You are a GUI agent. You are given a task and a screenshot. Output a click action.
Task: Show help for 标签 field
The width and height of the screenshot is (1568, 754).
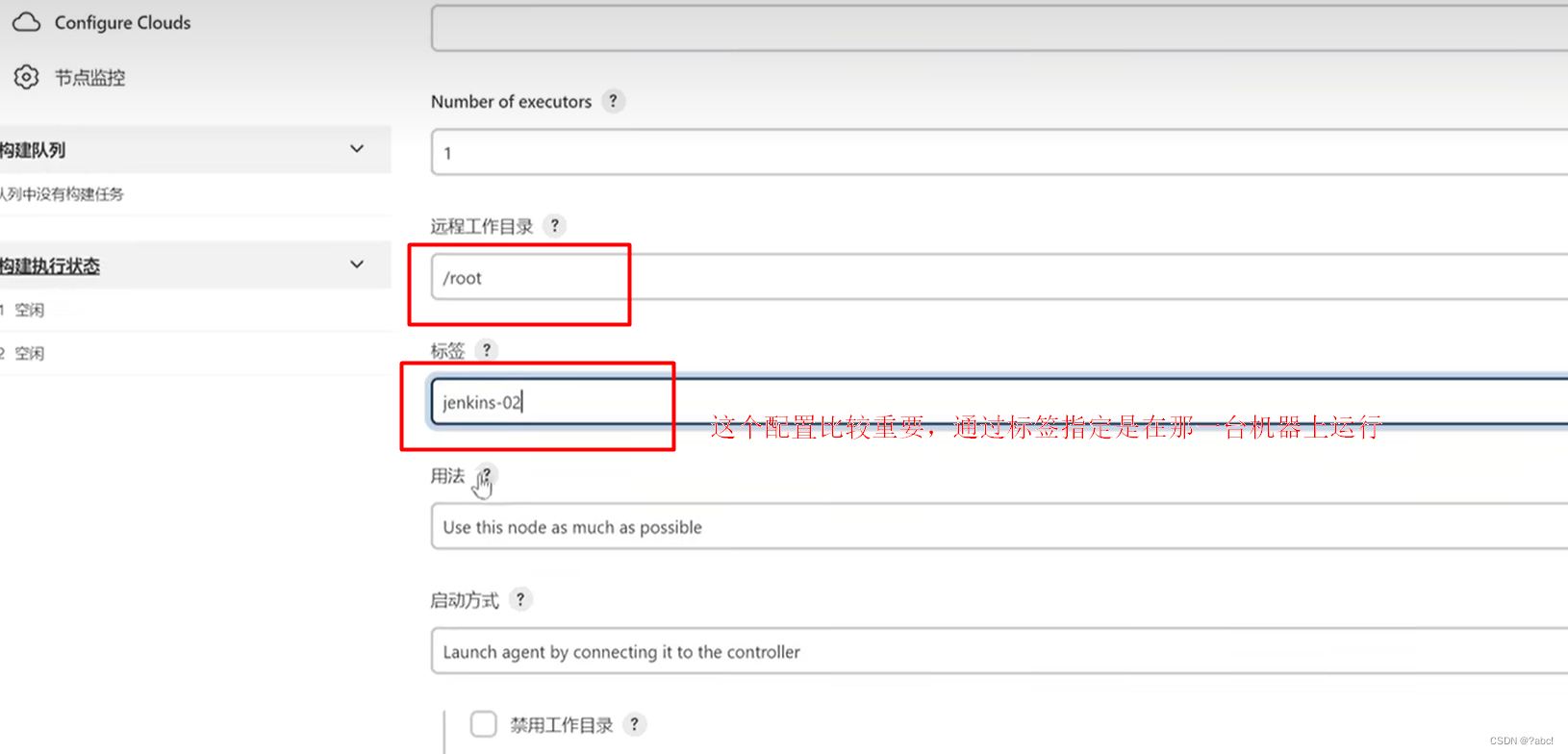click(x=487, y=350)
